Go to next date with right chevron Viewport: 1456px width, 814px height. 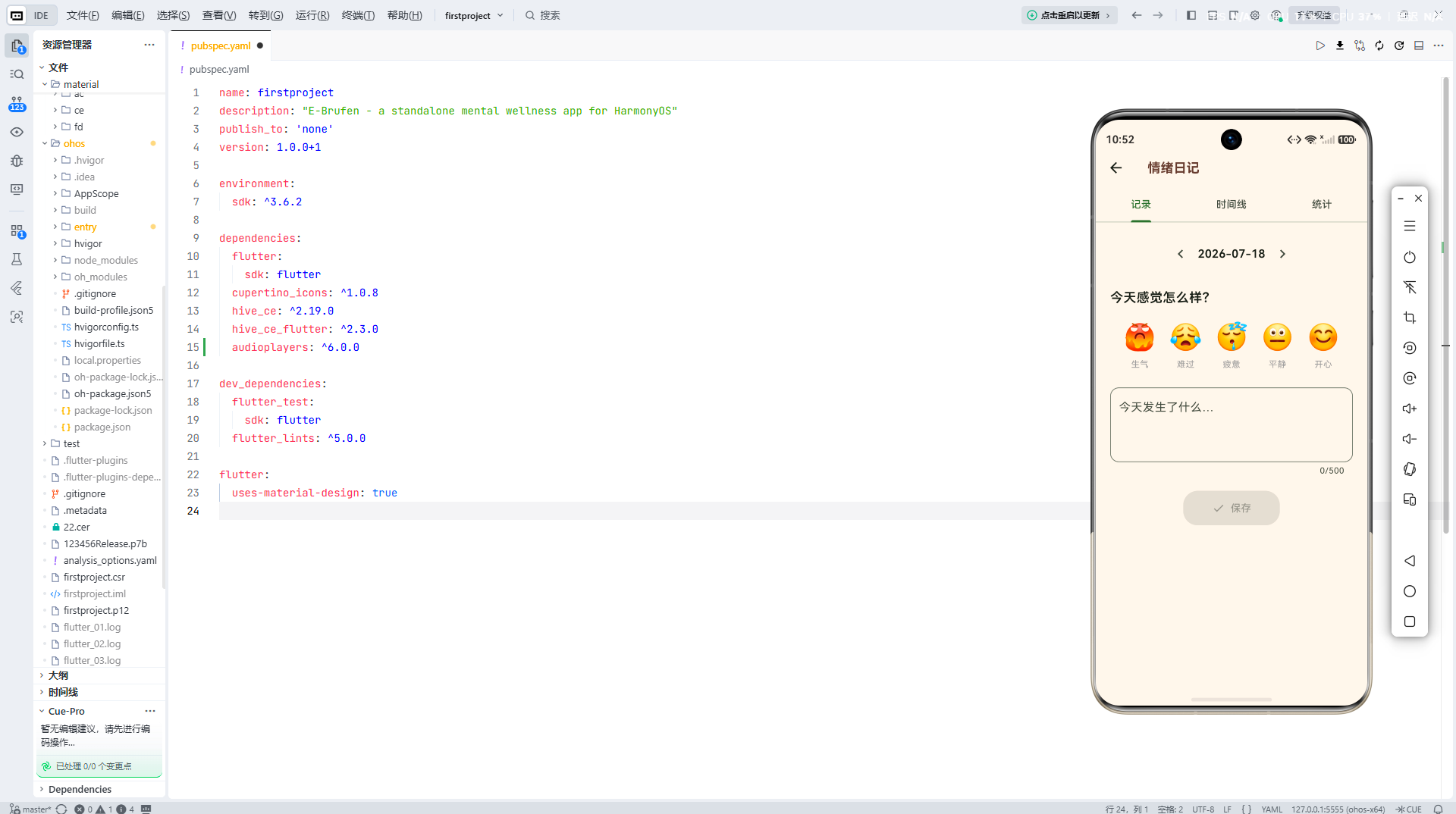point(1282,254)
